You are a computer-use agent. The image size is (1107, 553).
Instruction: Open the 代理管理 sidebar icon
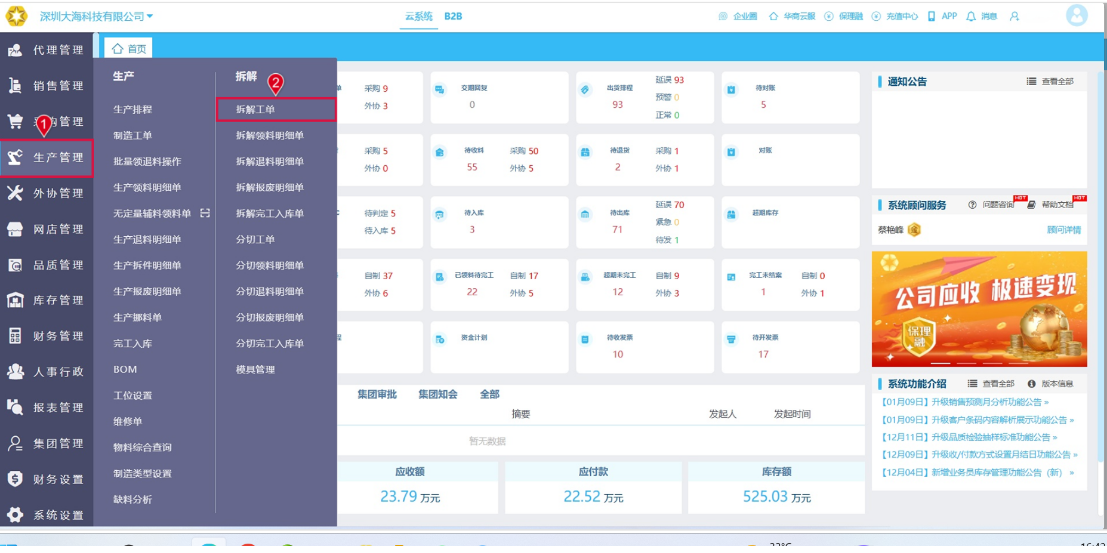point(15,50)
